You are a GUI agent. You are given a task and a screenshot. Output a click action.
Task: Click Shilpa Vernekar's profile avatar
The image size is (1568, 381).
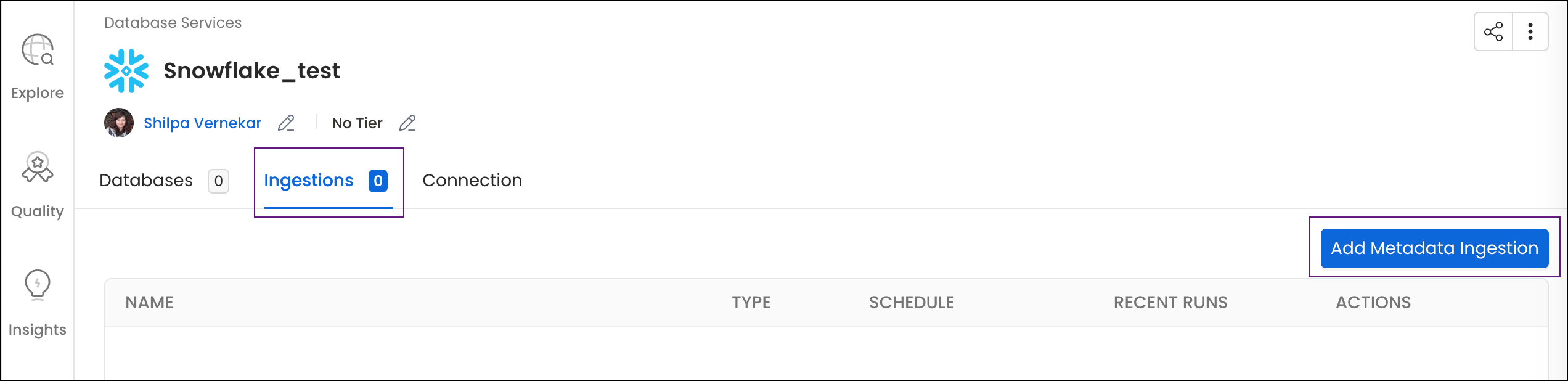(x=118, y=122)
